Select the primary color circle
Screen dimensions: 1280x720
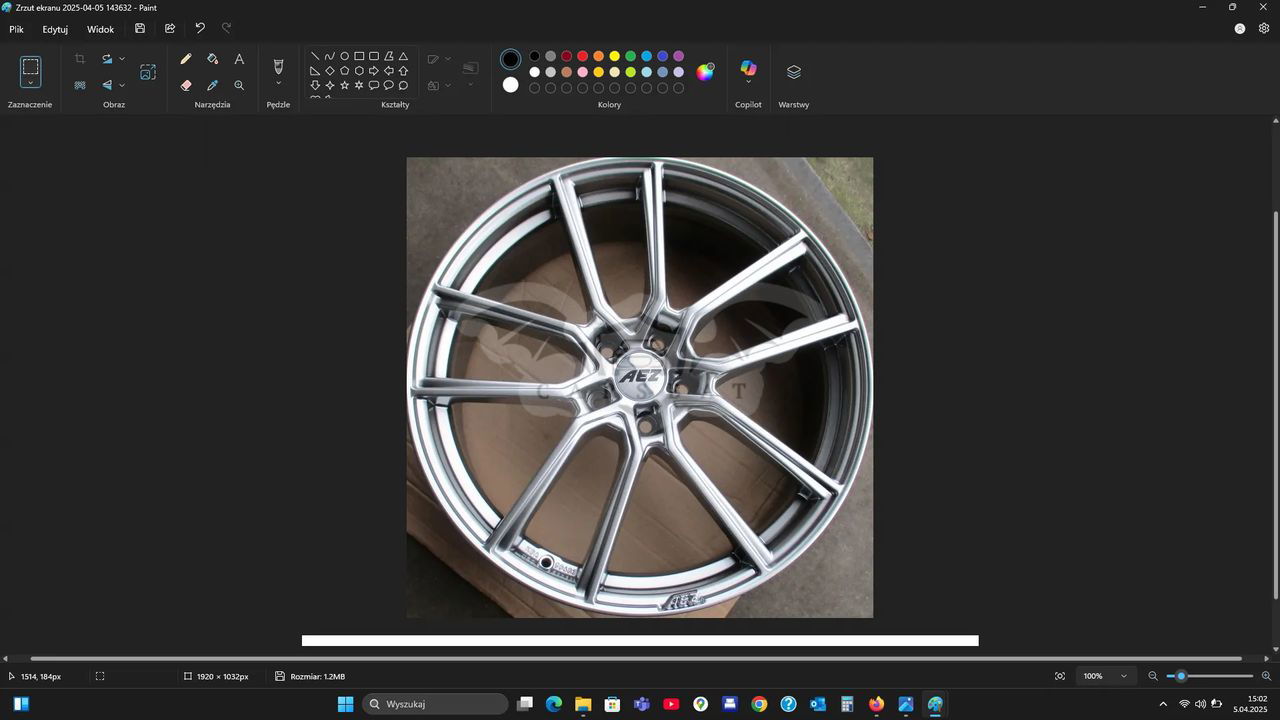pos(511,60)
